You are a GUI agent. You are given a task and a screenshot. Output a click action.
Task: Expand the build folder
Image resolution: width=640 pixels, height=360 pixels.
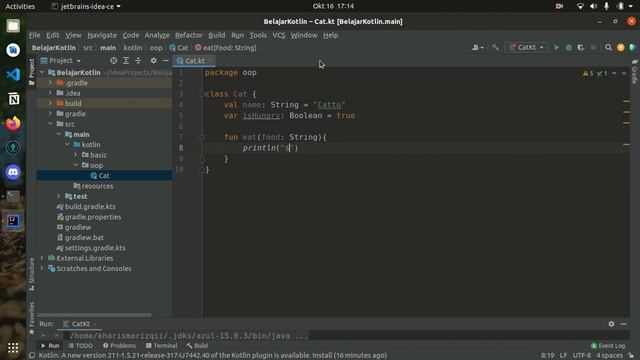click(51, 103)
